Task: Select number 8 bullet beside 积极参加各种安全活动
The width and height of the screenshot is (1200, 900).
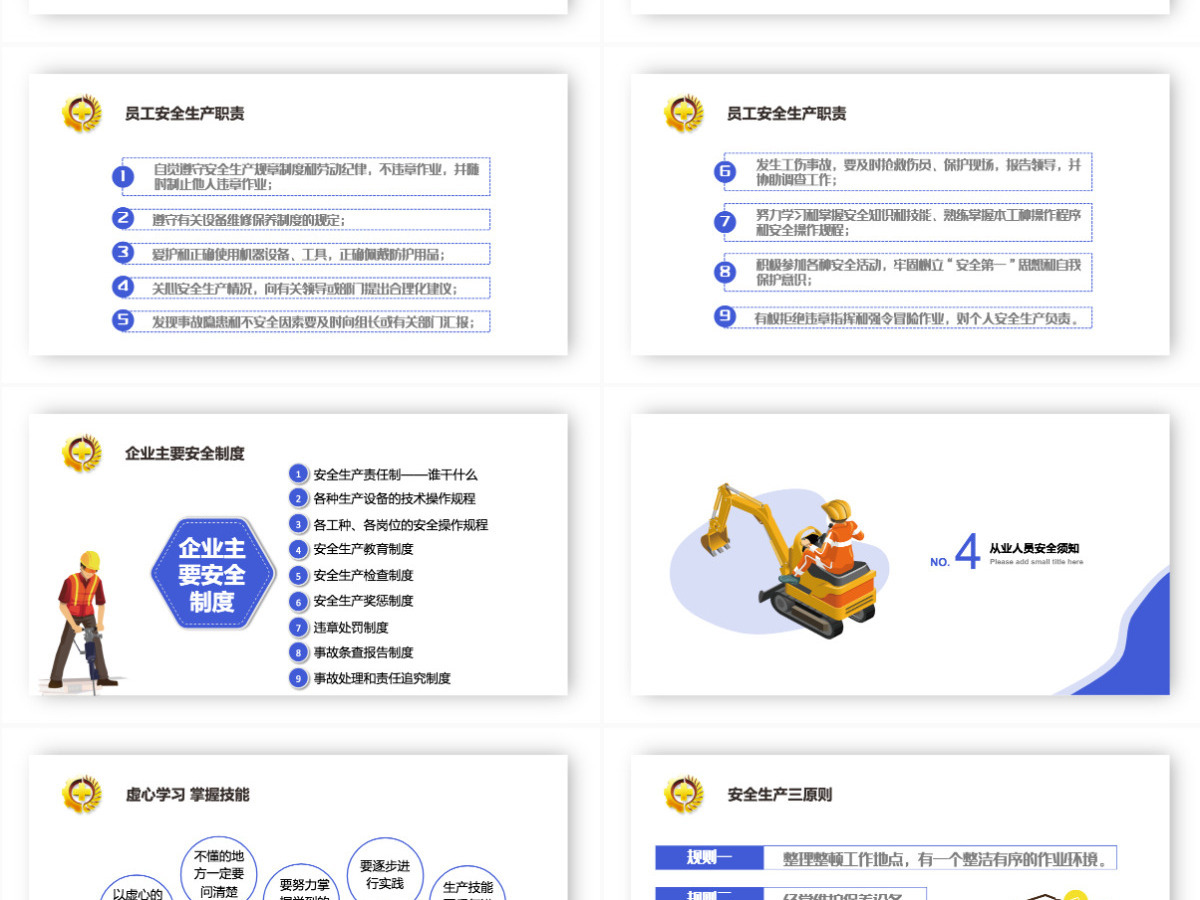Action: 725,271
